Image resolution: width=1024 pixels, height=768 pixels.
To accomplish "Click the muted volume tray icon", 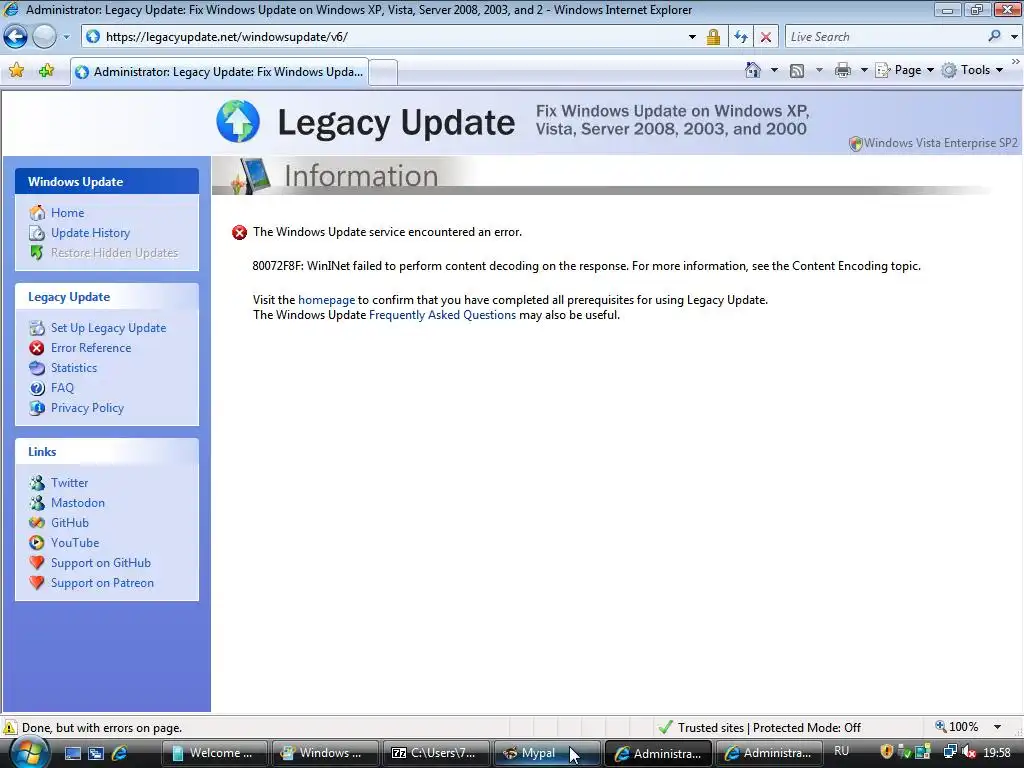I will click(x=968, y=752).
